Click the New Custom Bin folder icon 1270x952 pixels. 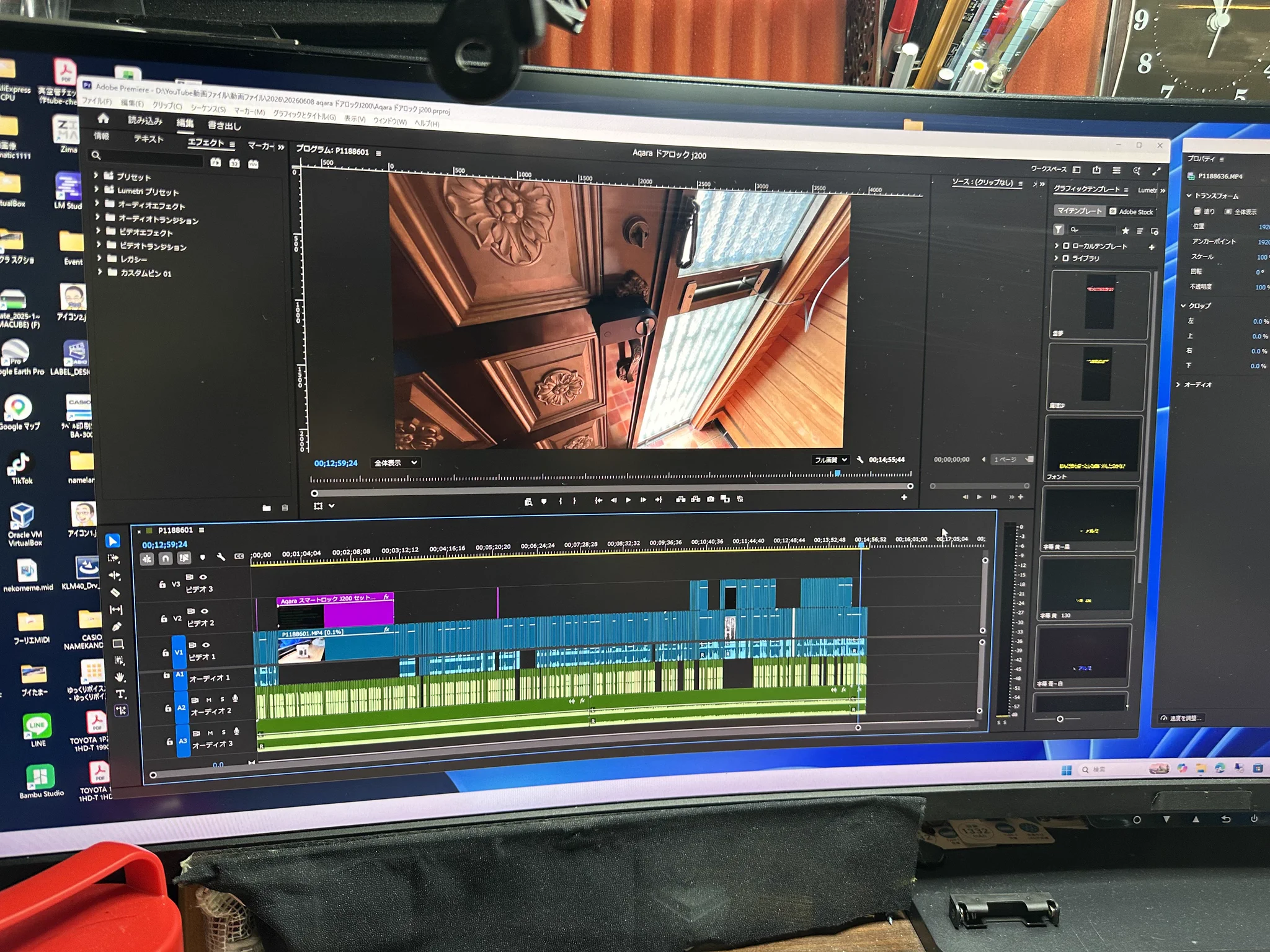267,508
